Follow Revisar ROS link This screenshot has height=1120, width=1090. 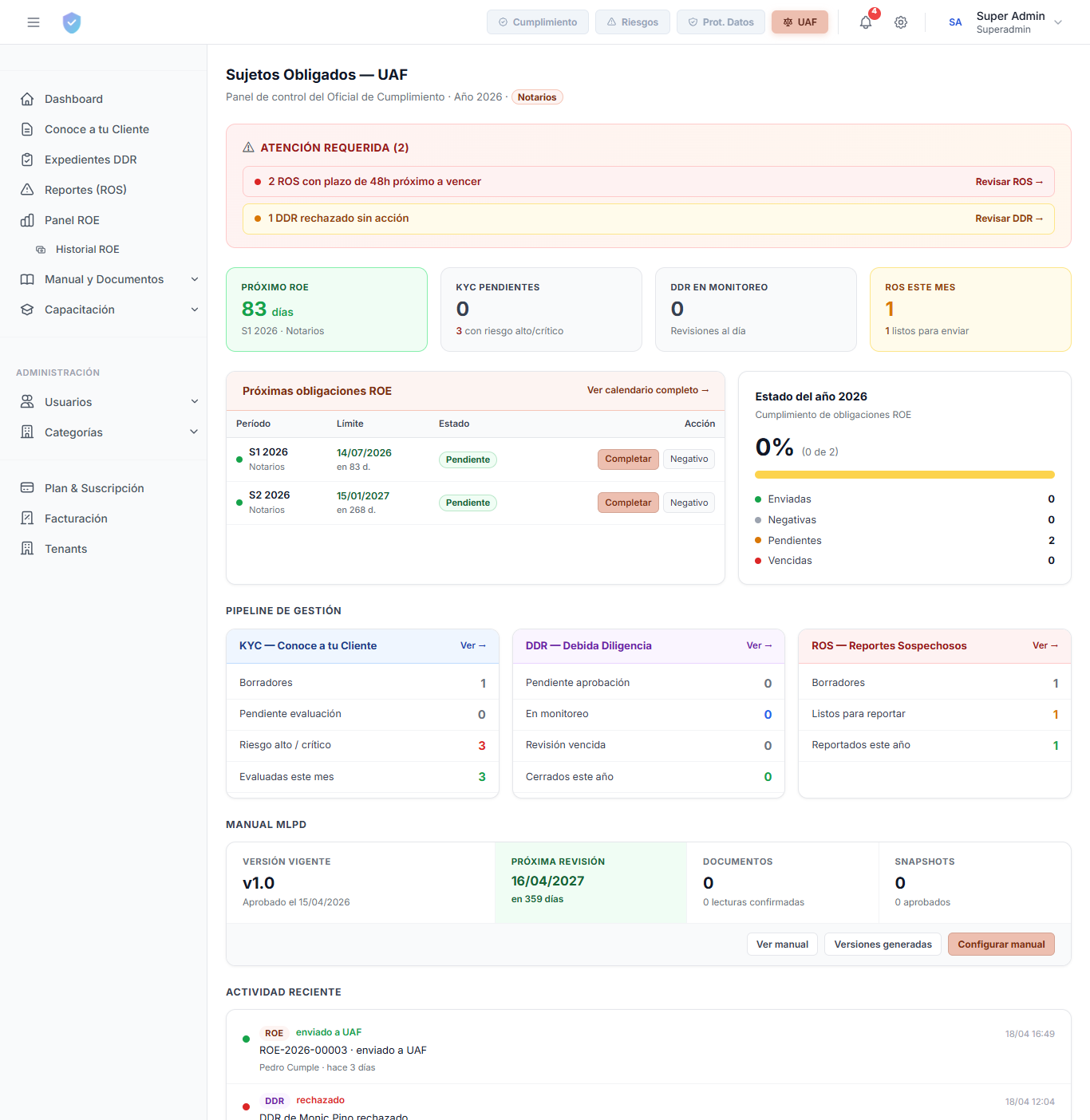coord(1009,182)
